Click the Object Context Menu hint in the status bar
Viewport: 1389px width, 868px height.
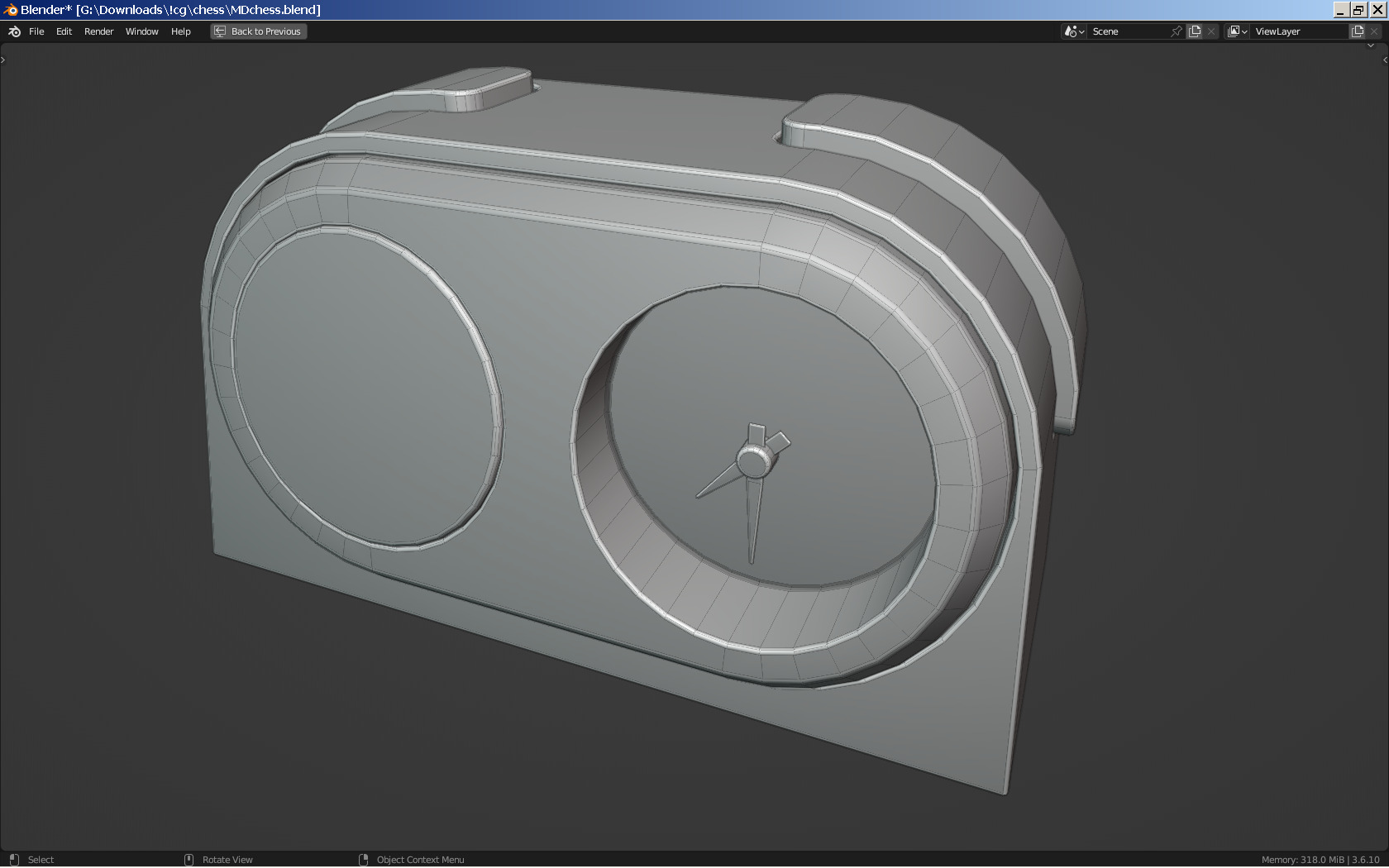click(x=420, y=860)
